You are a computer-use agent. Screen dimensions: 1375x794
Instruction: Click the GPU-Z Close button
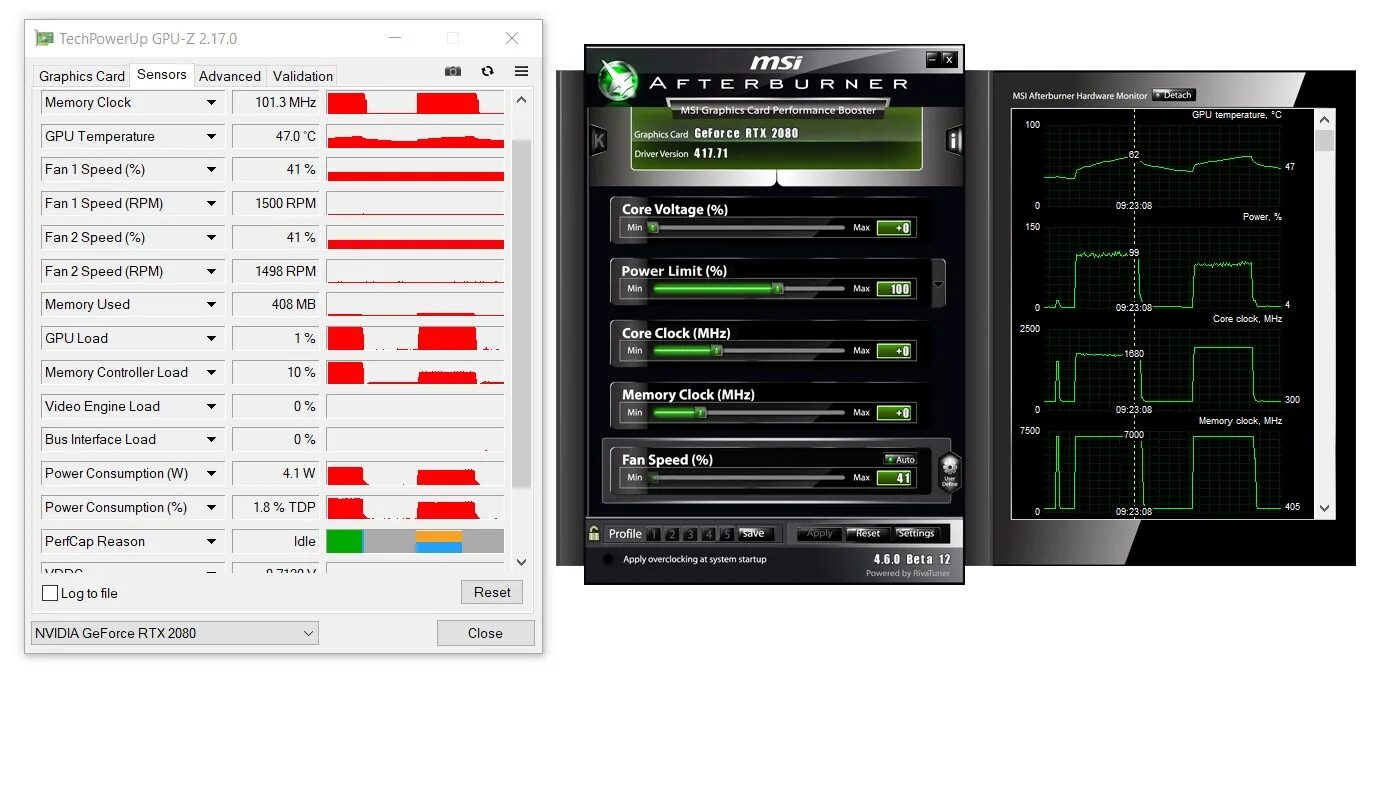pyautogui.click(x=485, y=633)
